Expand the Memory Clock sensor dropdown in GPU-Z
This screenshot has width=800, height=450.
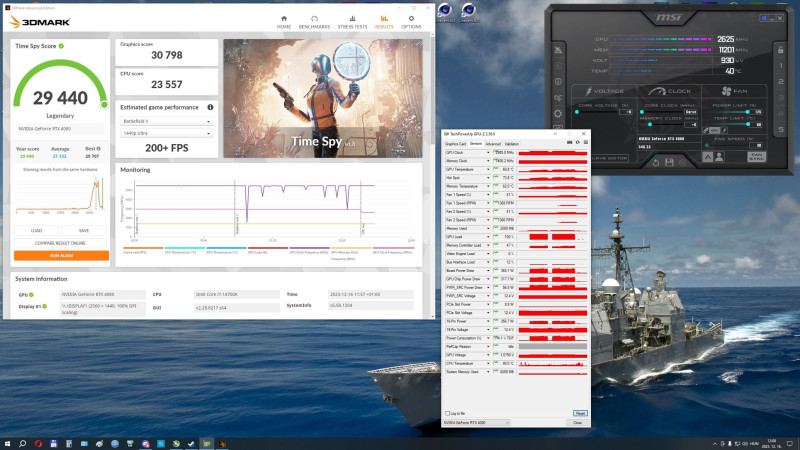pyautogui.click(x=488, y=161)
